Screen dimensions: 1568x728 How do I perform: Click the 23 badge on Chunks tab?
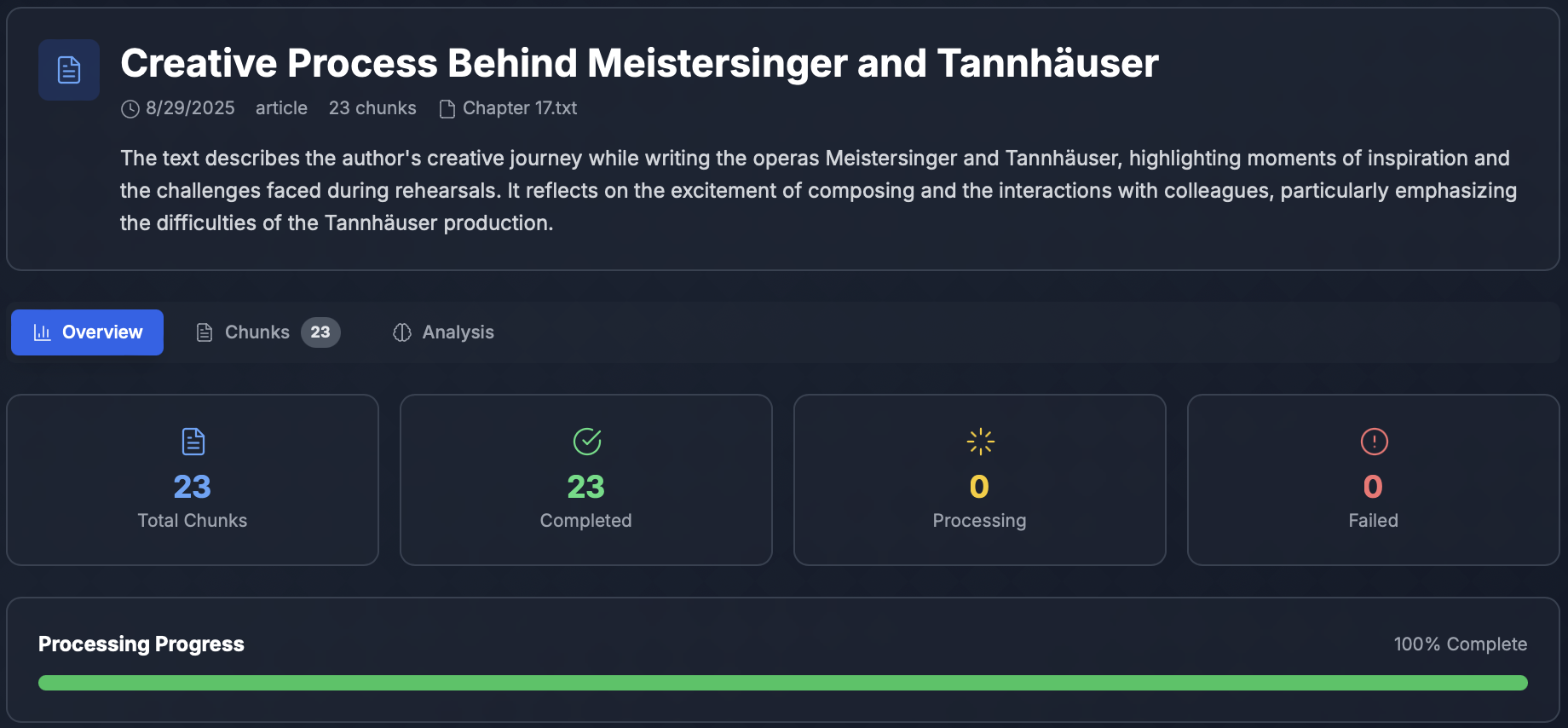(320, 332)
